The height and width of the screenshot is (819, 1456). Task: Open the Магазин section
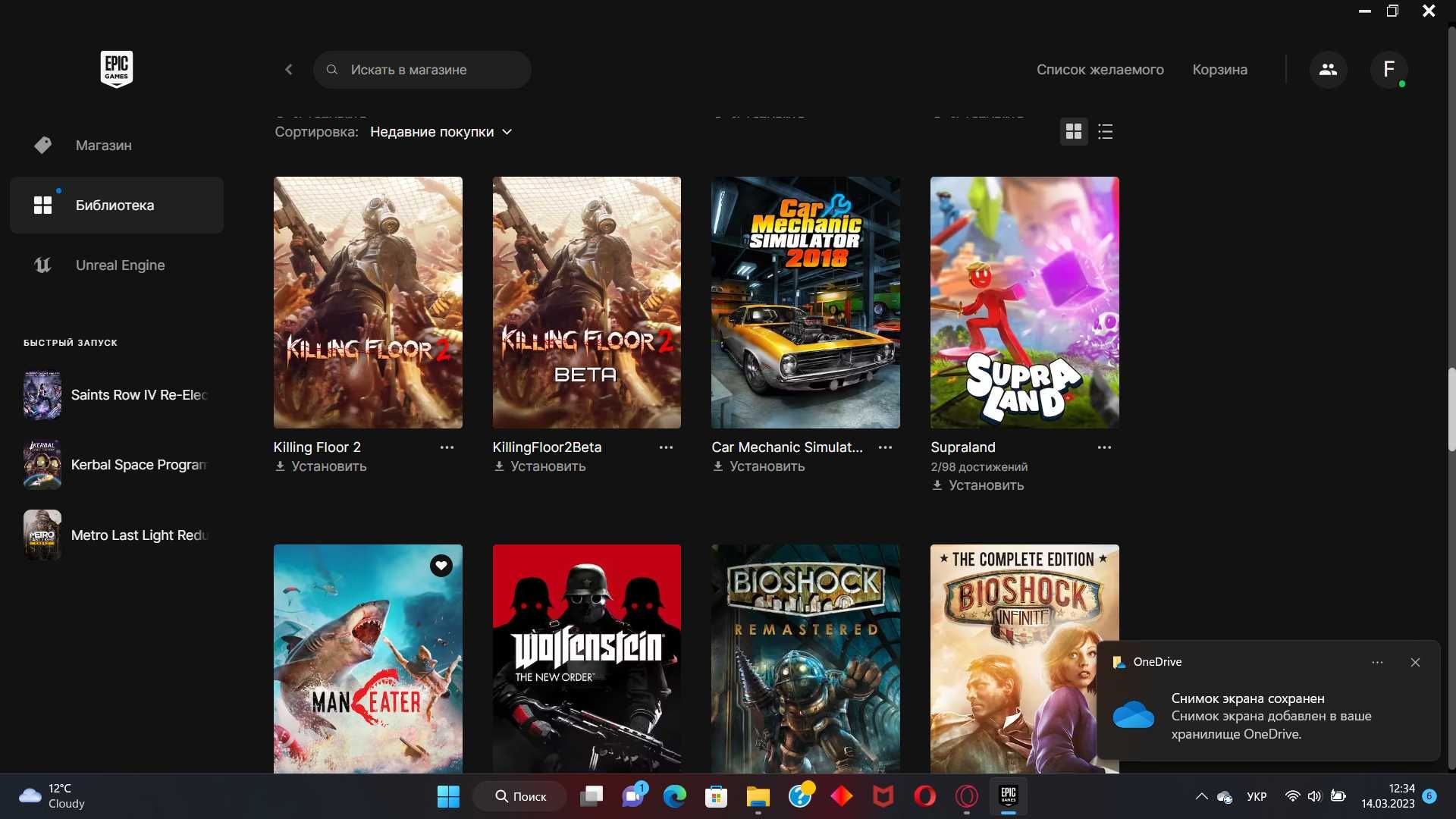[117, 145]
